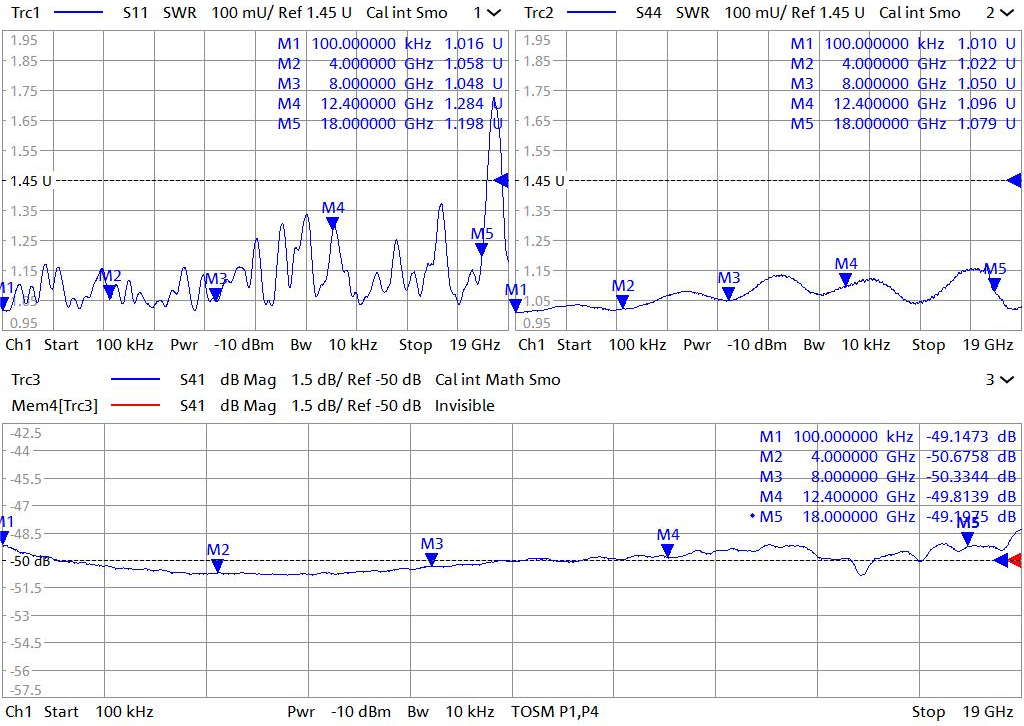This screenshot has height=726, width=1024.
Task: Click the blue 1.45 U reference triangle in S11 diagram
Action: coord(502,180)
